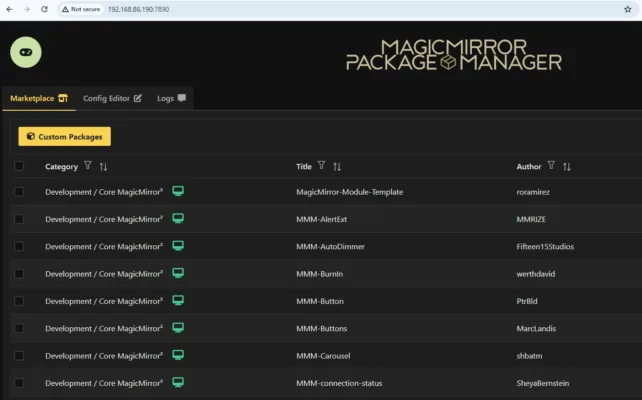
Task: Click the MMM-connection-status title
Action: click(x=339, y=384)
